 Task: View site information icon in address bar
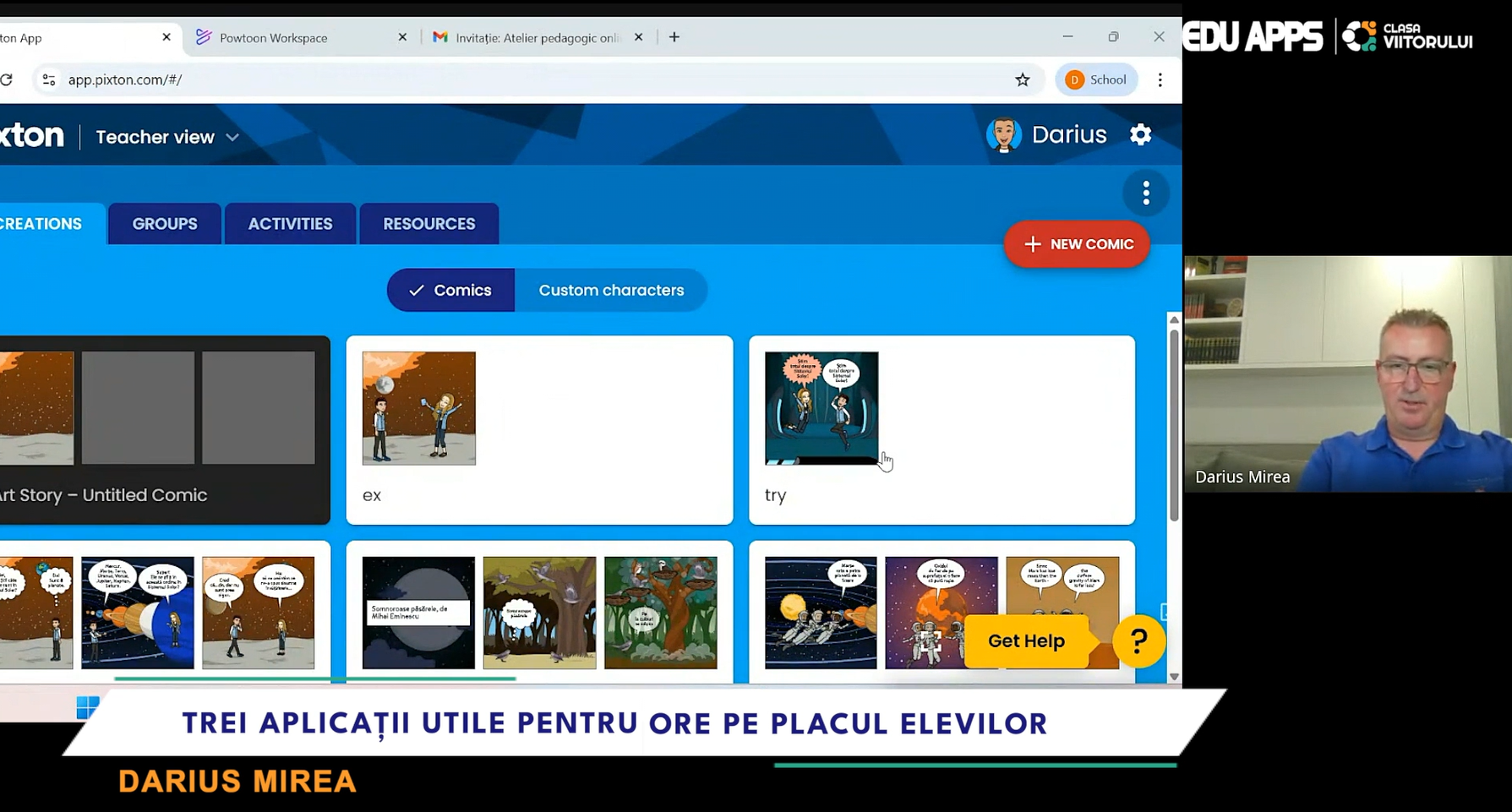click(x=49, y=79)
